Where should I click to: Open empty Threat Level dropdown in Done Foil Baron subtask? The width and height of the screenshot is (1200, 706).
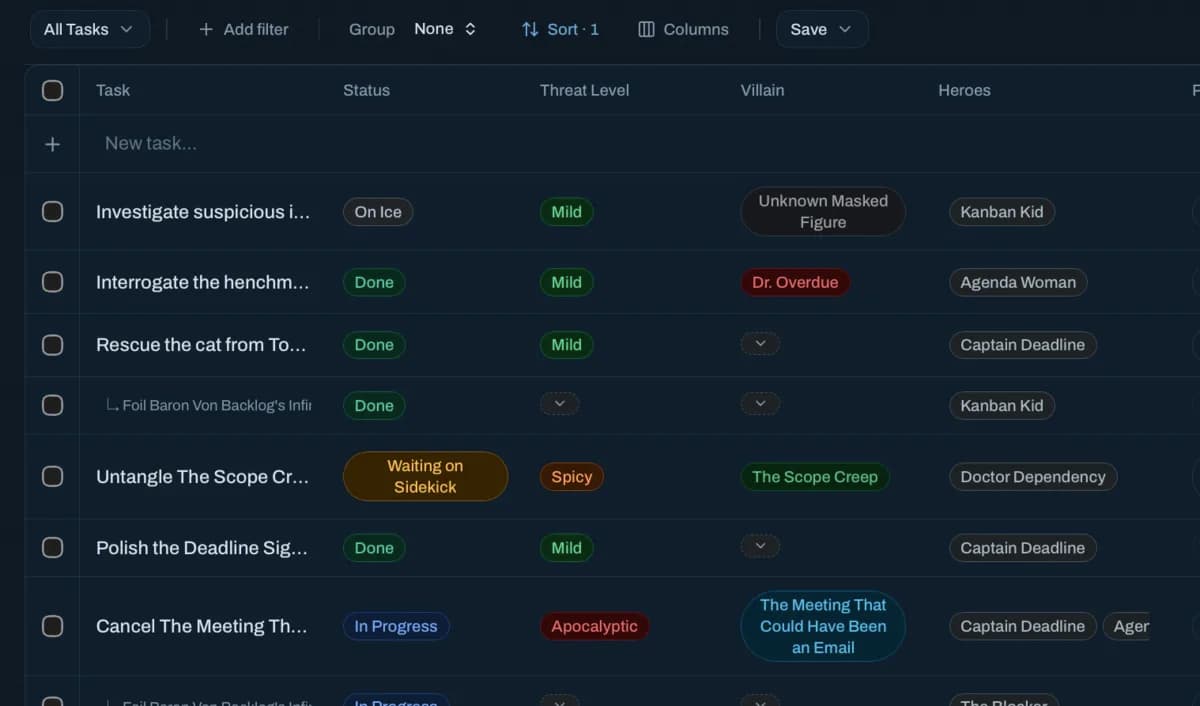click(x=560, y=404)
